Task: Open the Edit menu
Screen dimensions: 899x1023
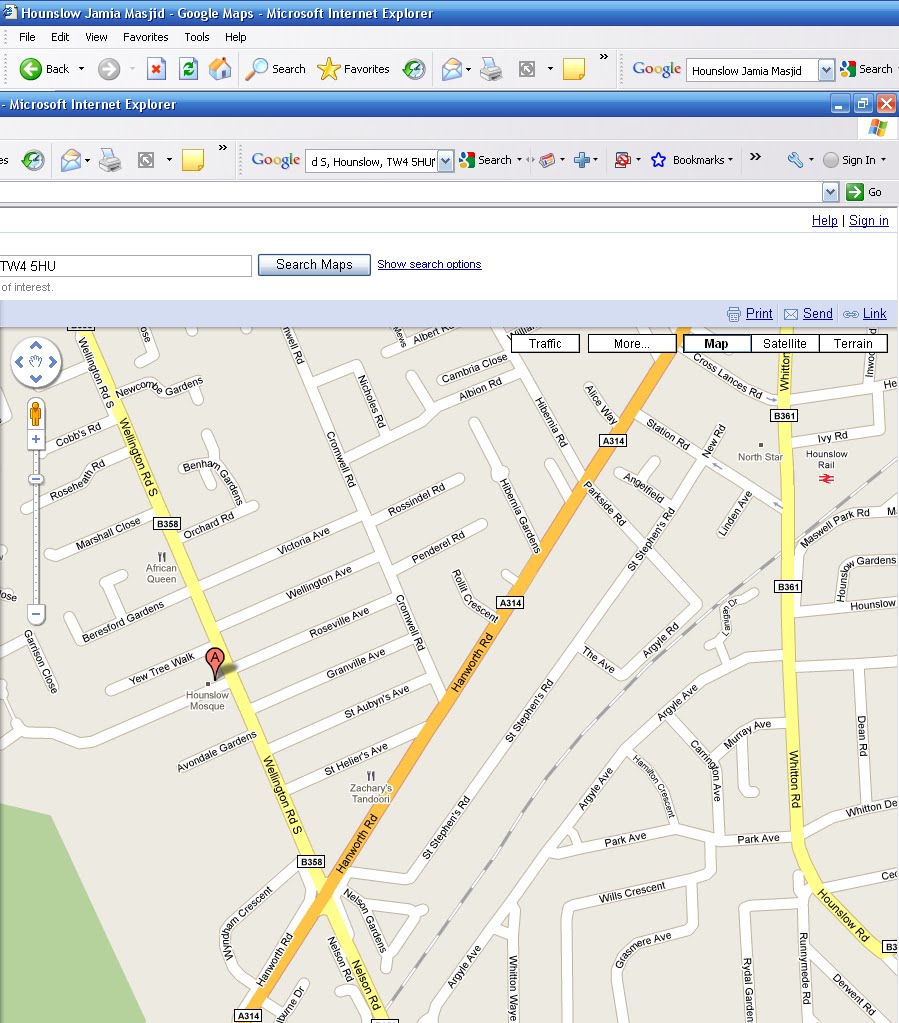Action: tap(60, 37)
